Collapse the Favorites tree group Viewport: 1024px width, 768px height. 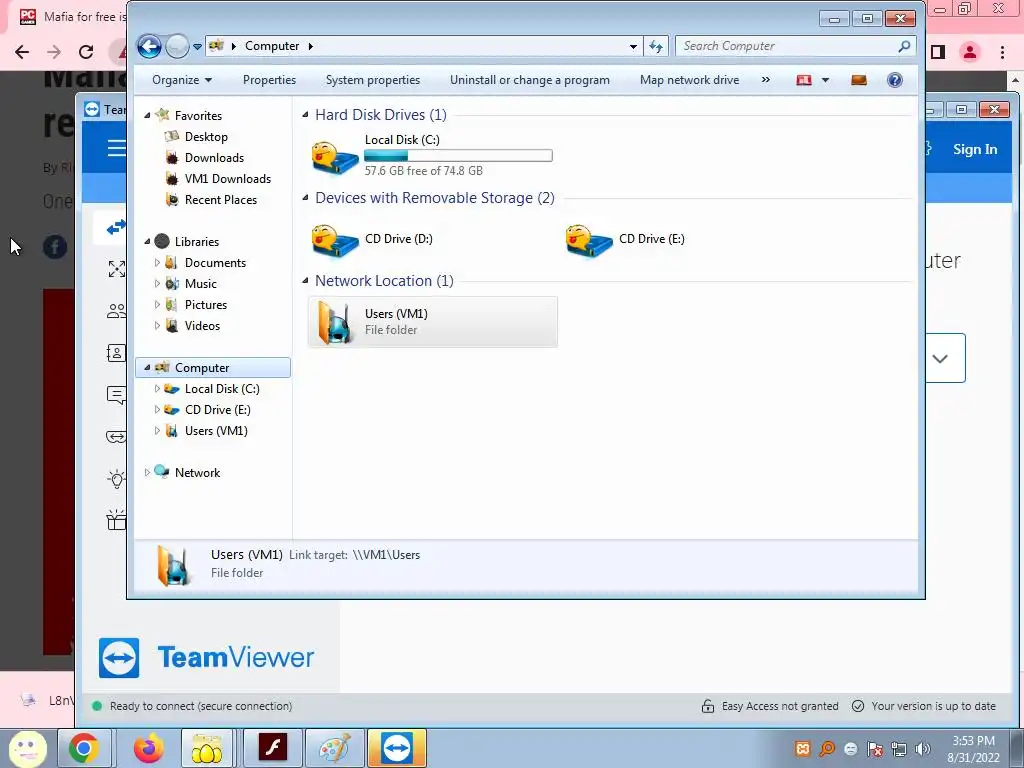point(148,116)
